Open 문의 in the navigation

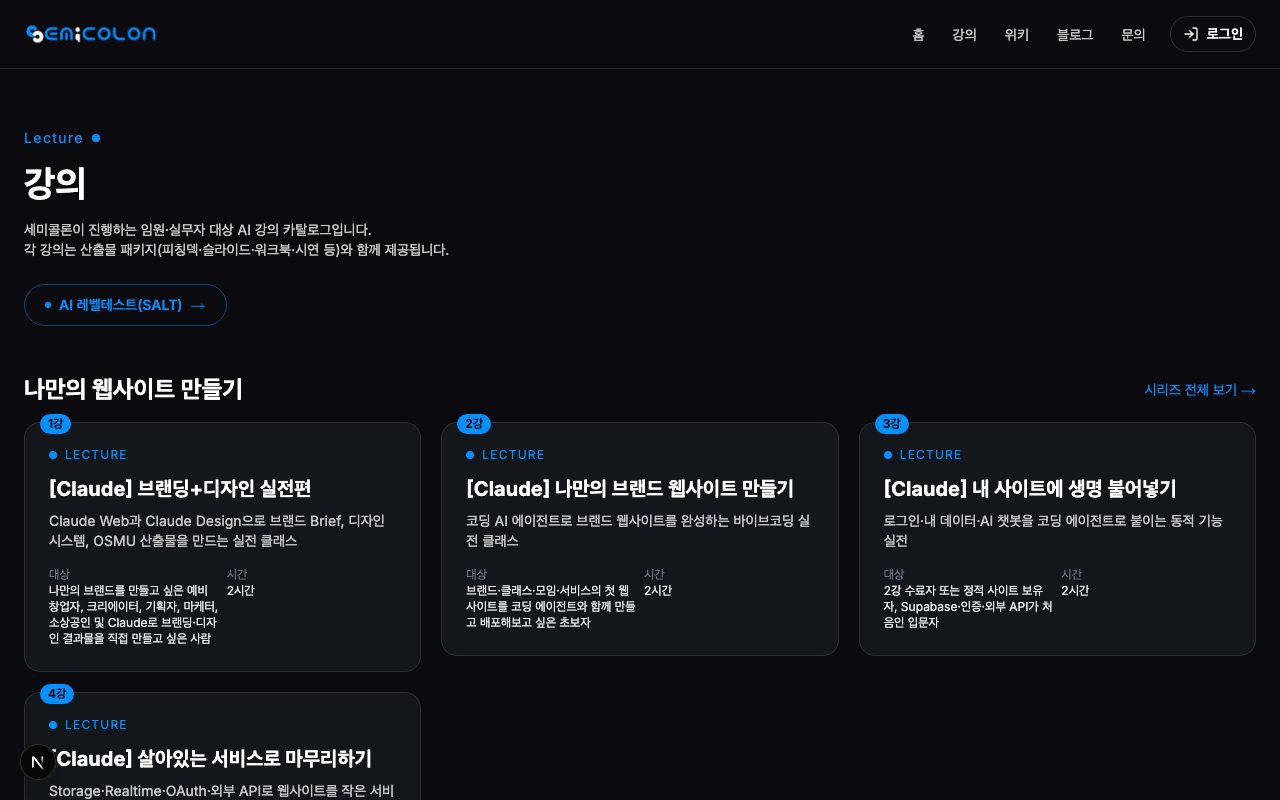[x=1133, y=34]
